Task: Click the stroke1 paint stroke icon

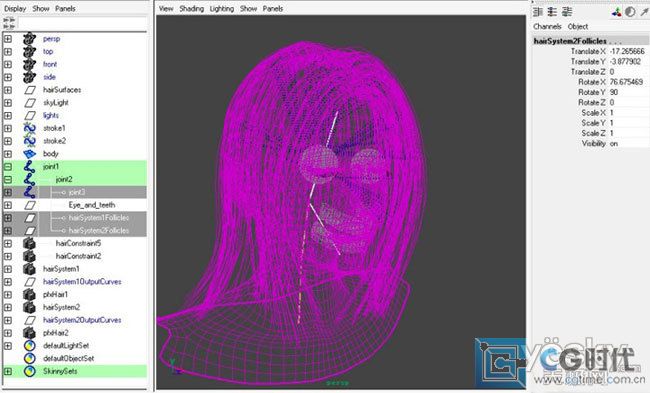Action: click(29, 128)
